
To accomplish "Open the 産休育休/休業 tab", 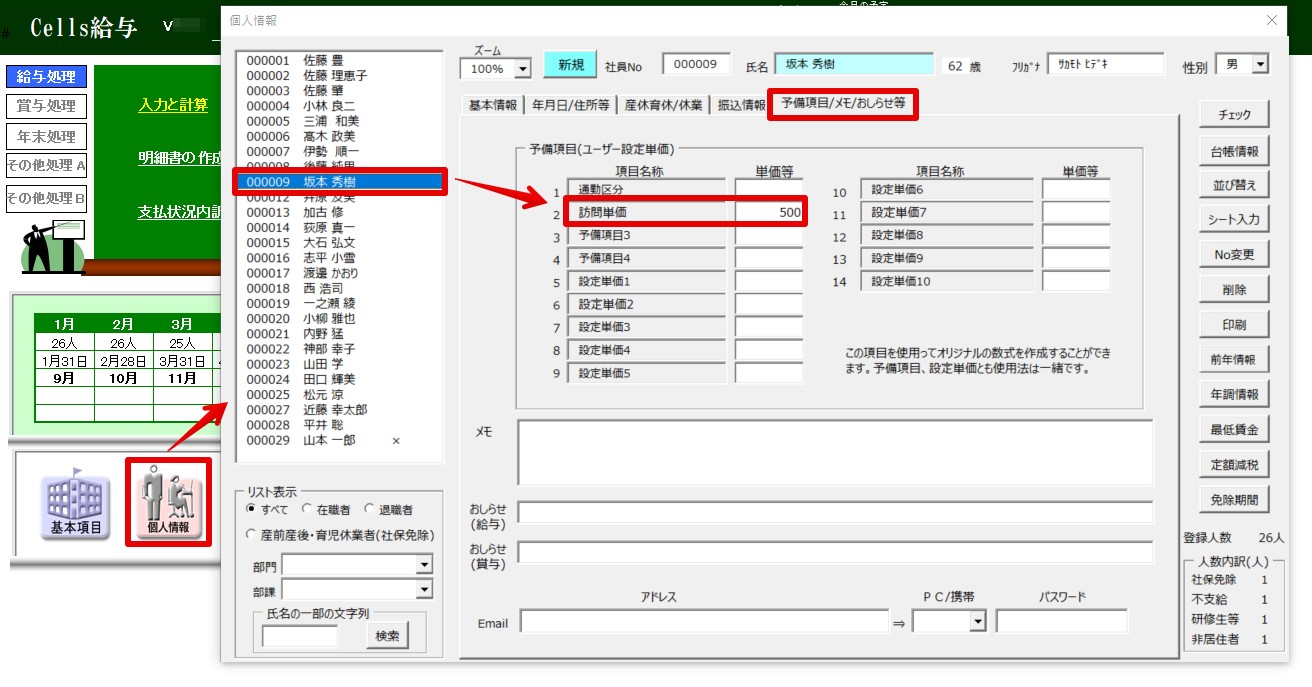I will 663,105.
